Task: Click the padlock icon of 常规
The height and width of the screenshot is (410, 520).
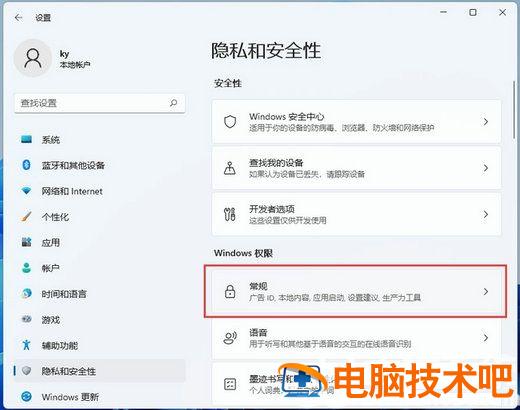Action: point(230,291)
